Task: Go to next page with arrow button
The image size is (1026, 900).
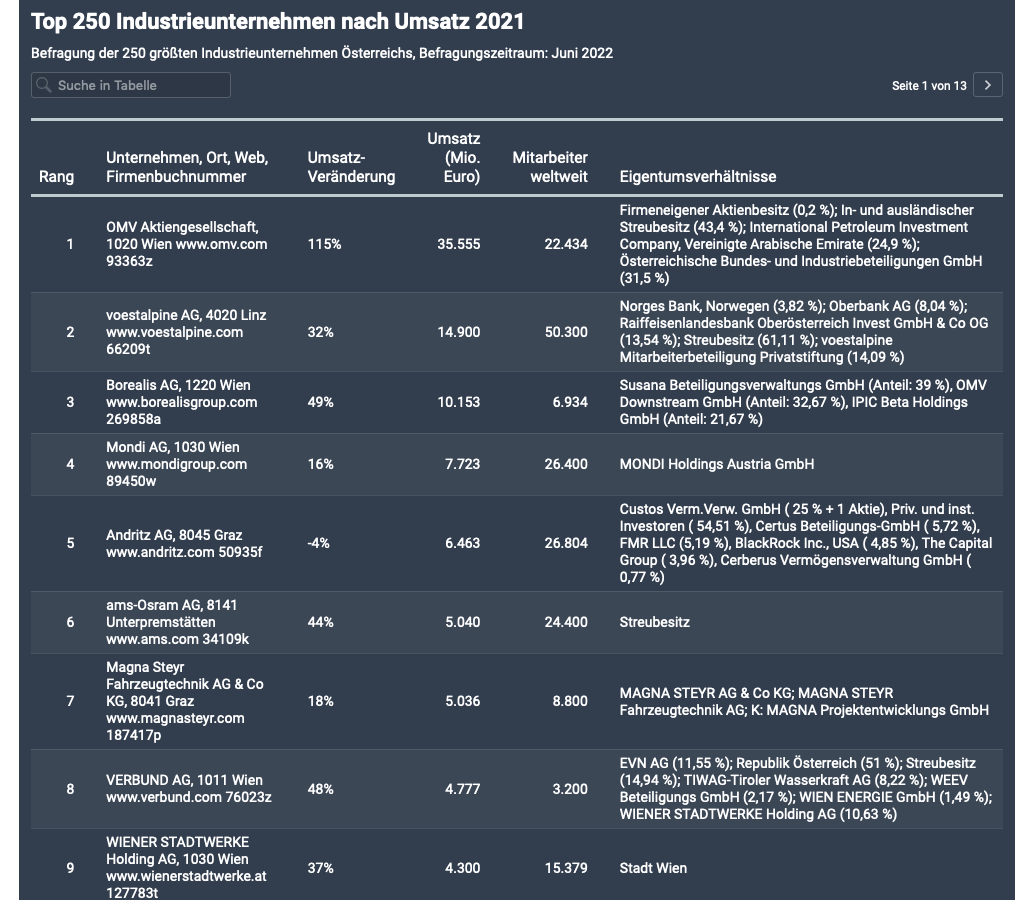Action: click(x=987, y=85)
